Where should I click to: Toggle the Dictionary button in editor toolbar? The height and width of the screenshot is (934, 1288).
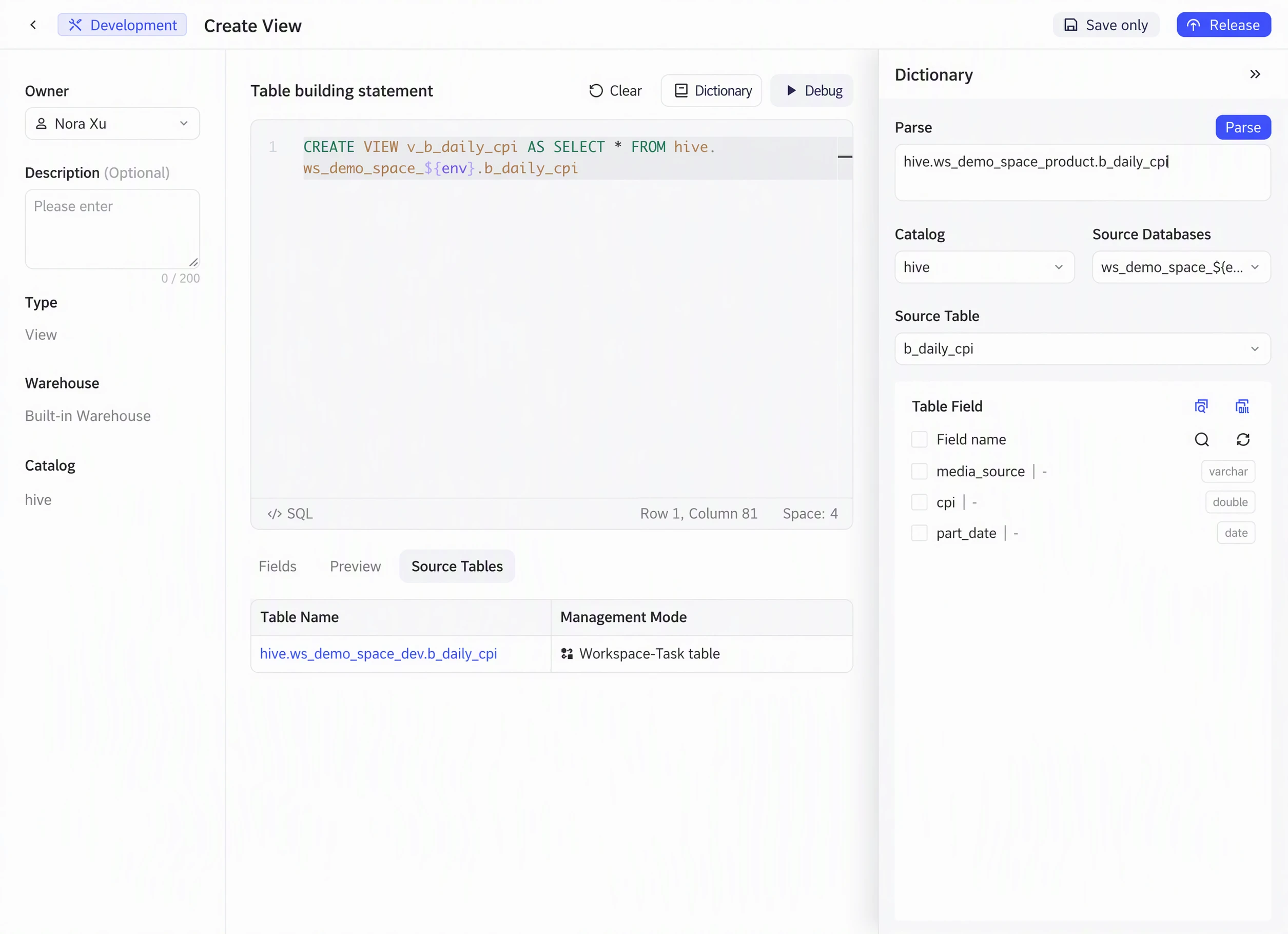click(x=712, y=91)
